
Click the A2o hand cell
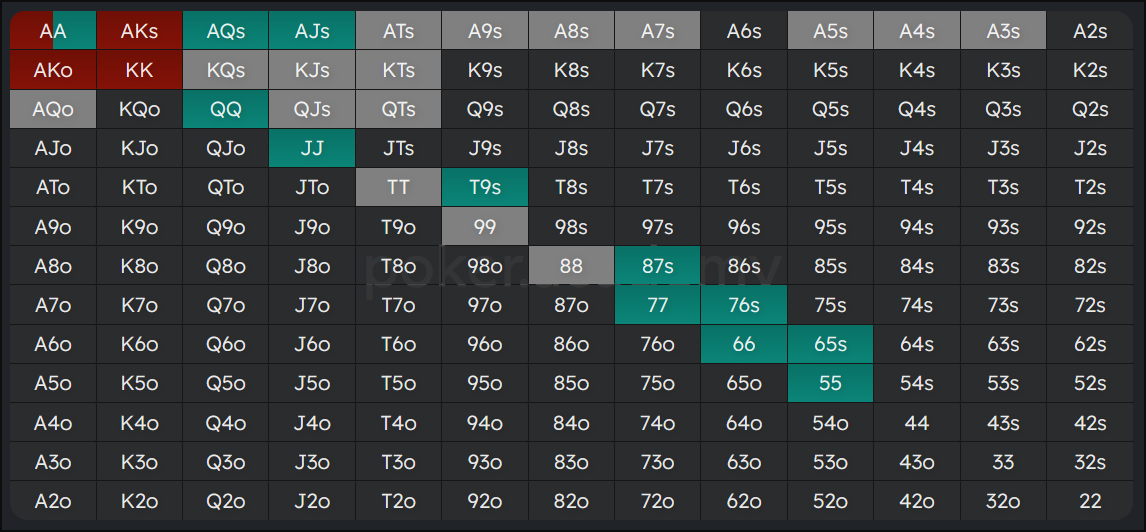[x=53, y=501]
